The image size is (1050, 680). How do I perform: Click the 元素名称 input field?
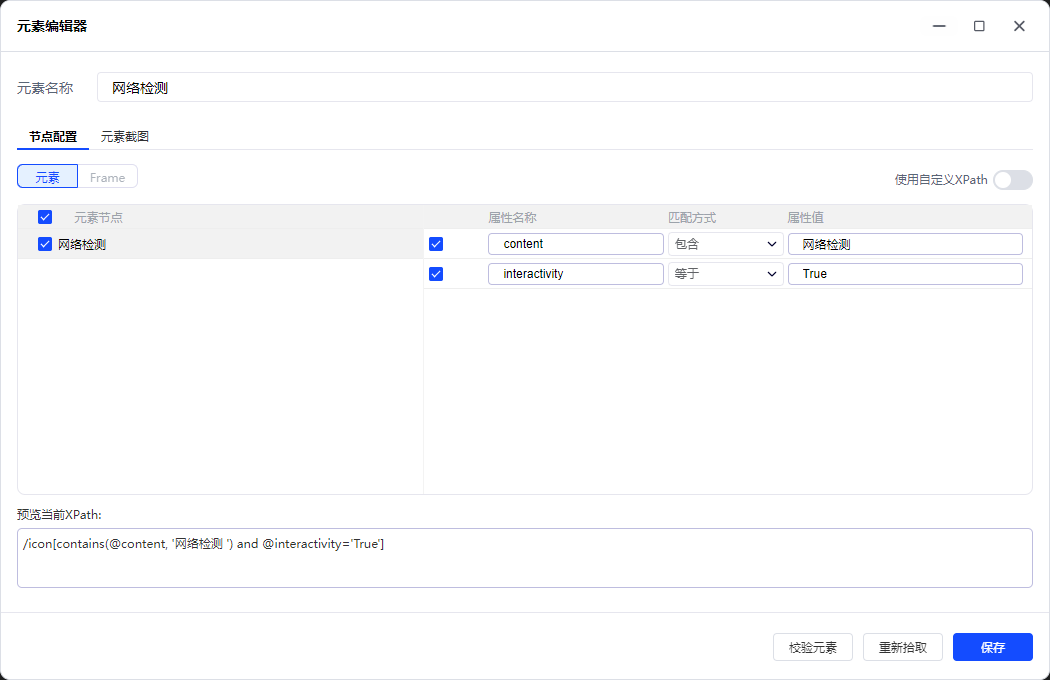pos(564,88)
